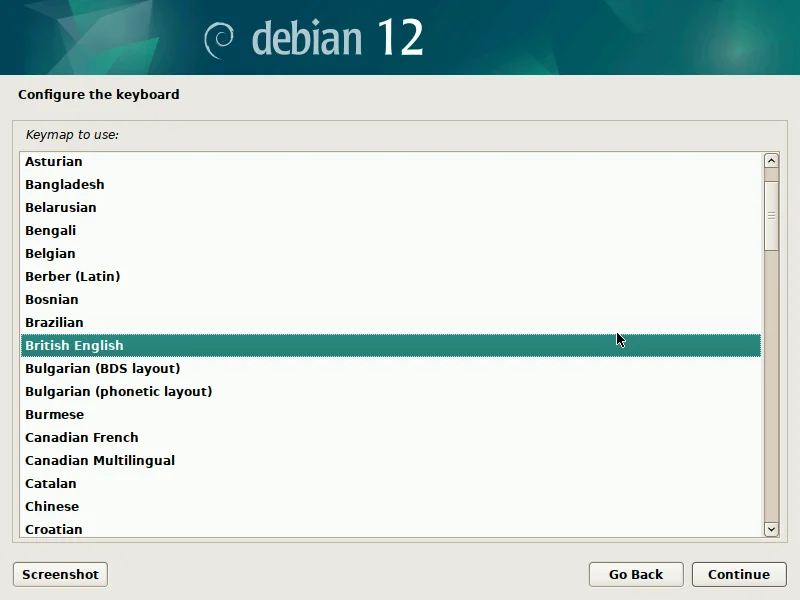The image size is (800, 600).
Task: Select the Catalan keymap
Action: [391, 483]
